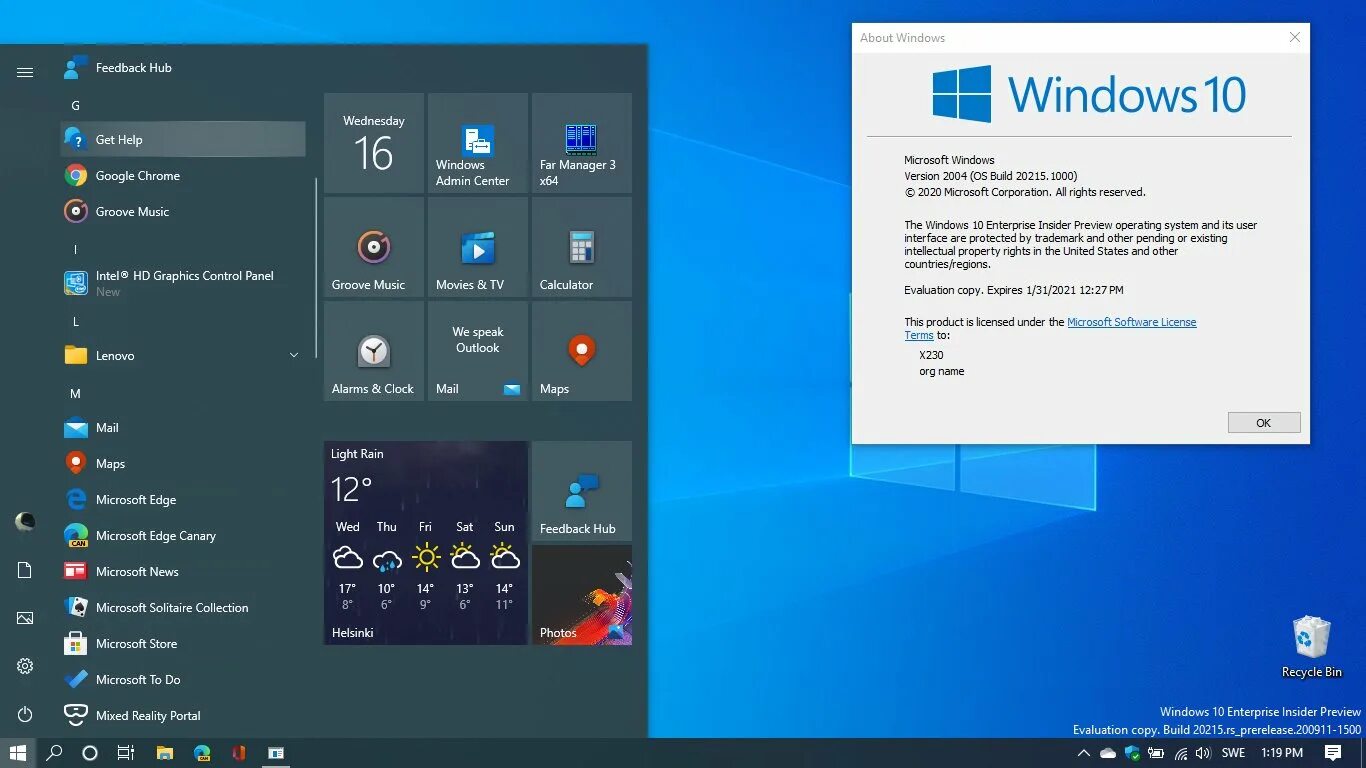Open the Feedback Hub tile

click(x=582, y=491)
